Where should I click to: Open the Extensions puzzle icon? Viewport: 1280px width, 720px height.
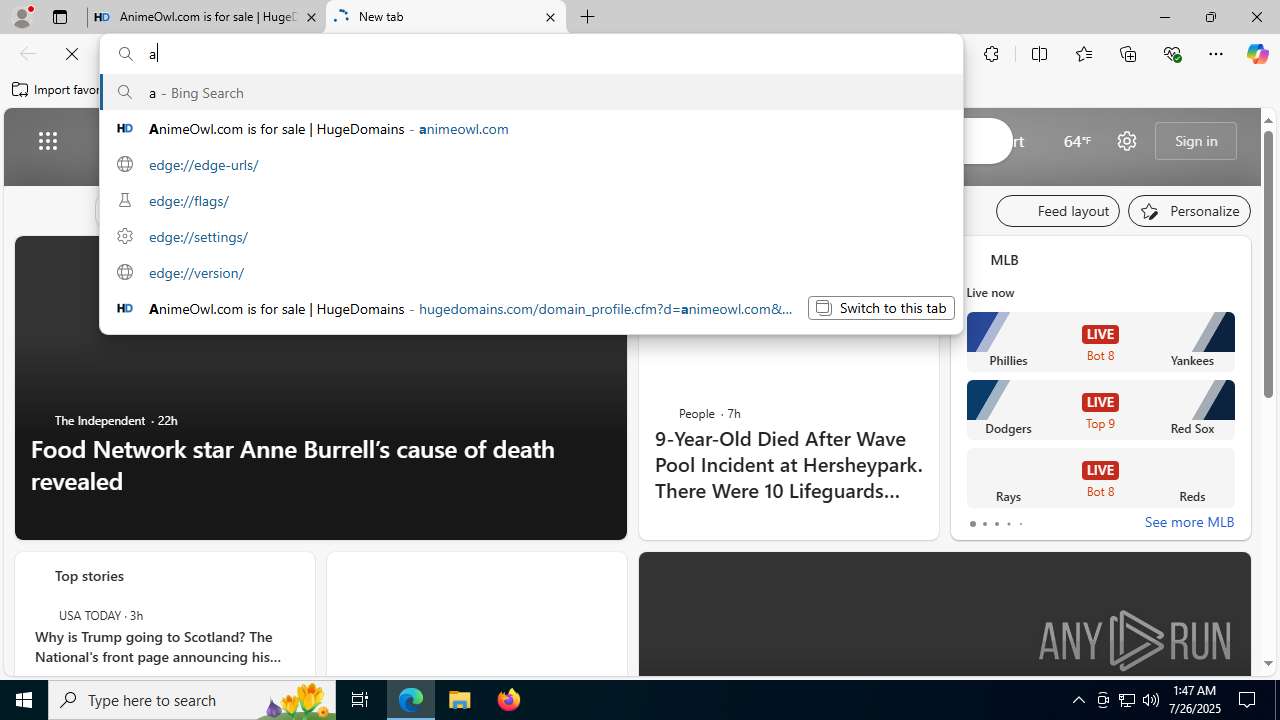coord(991,54)
